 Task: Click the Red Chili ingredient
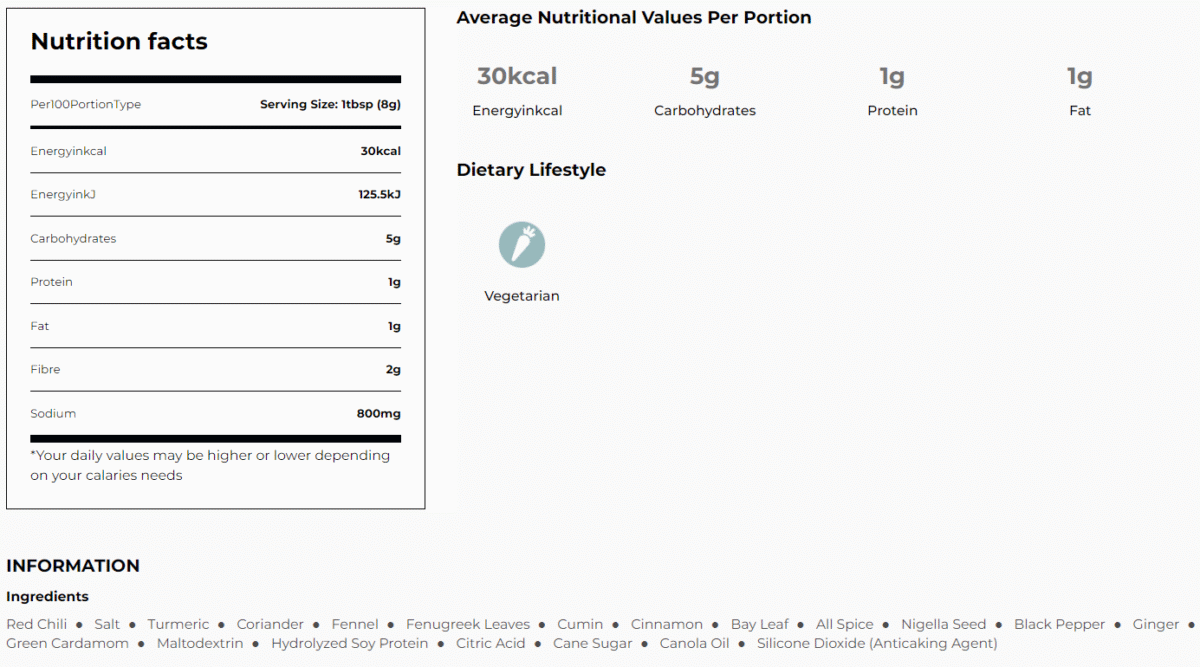point(37,624)
